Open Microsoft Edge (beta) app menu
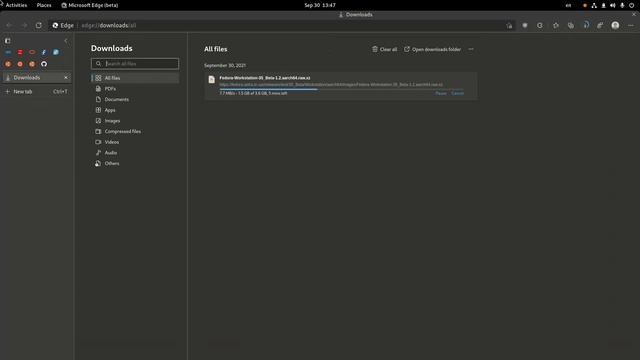The height and width of the screenshot is (360, 640). pos(90,5)
